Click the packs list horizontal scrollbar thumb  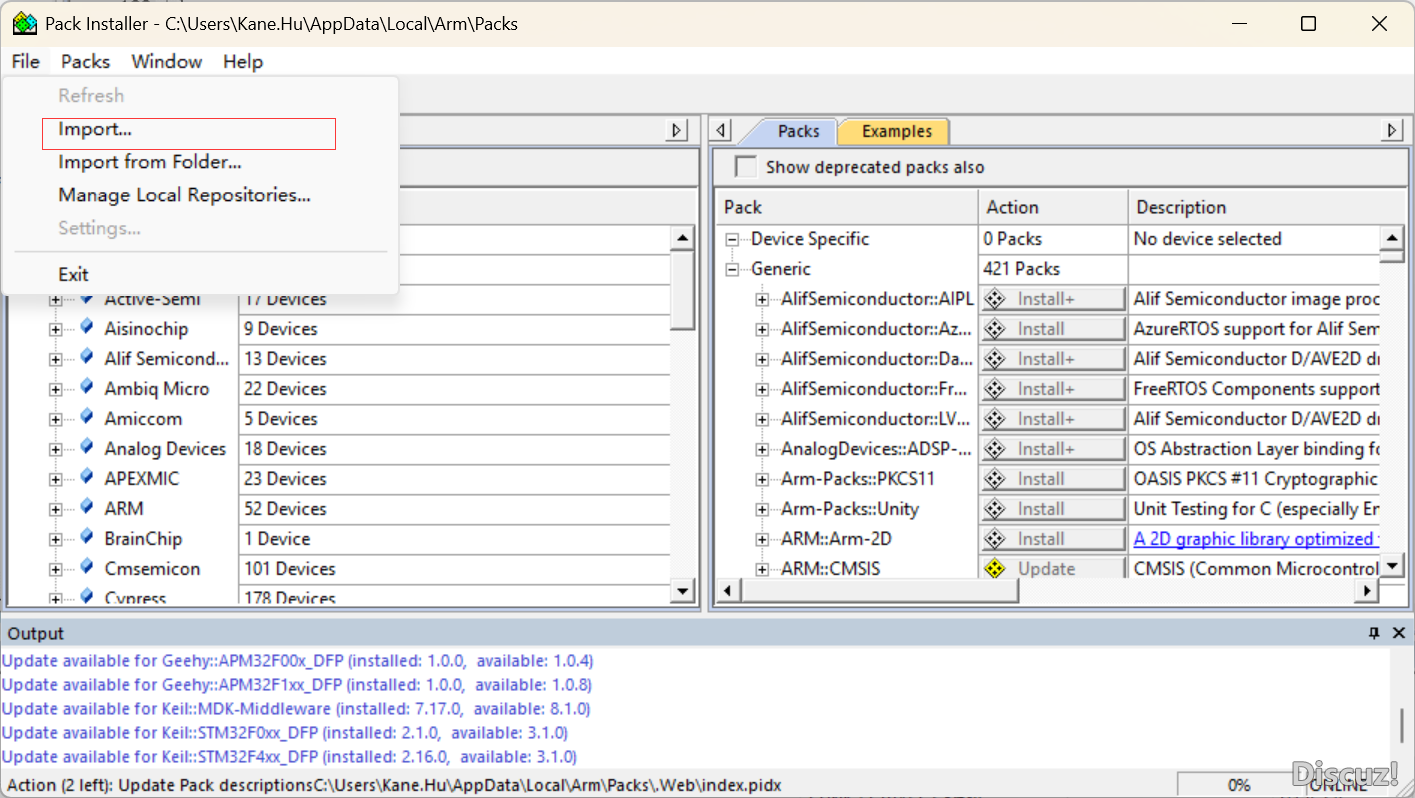(x=880, y=592)
